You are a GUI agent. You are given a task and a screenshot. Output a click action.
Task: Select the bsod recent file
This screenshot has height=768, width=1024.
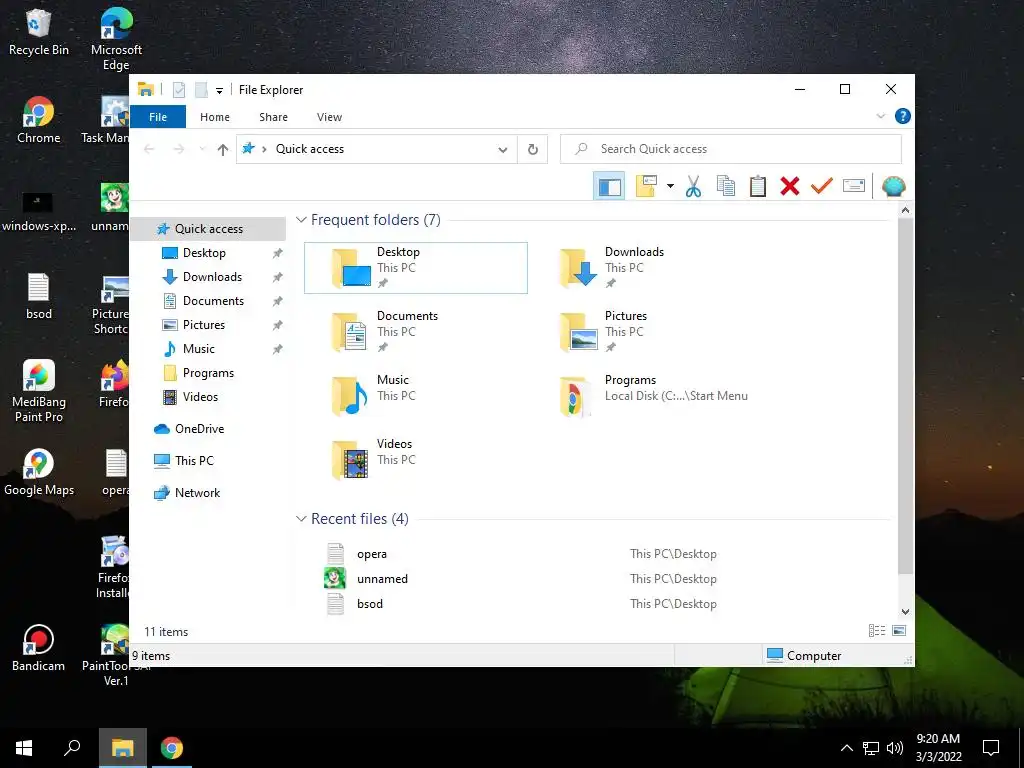coord(370,603)
